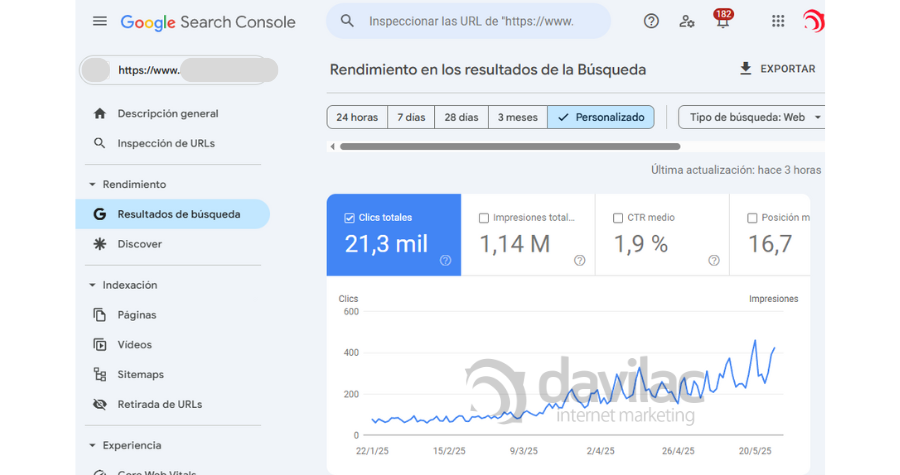The height and width of the screenshot is (475, 900).
Task: Click the Páginas document icon
Action: [x=100, y=315]
